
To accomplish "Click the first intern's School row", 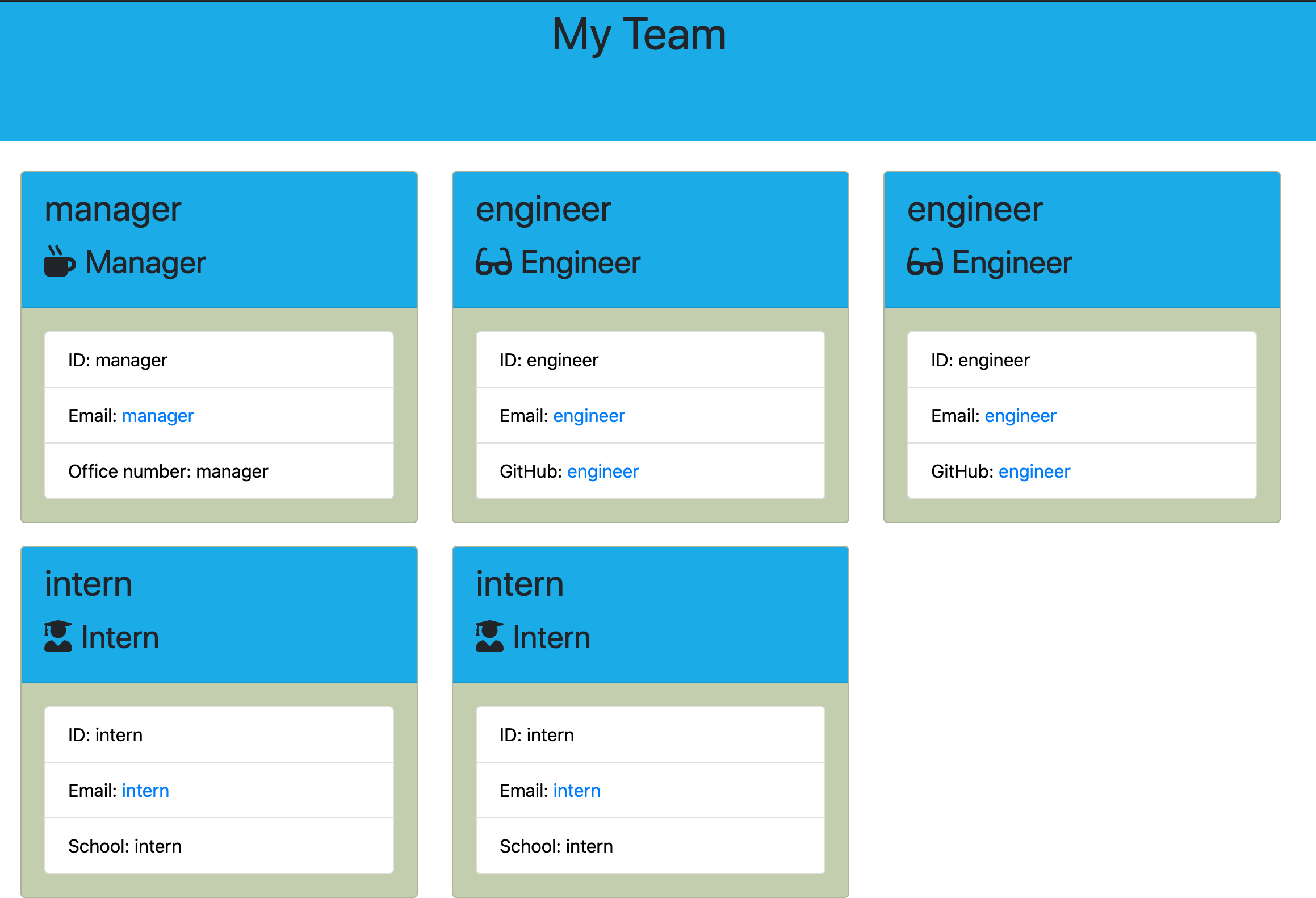I will (x=219, y=846).
